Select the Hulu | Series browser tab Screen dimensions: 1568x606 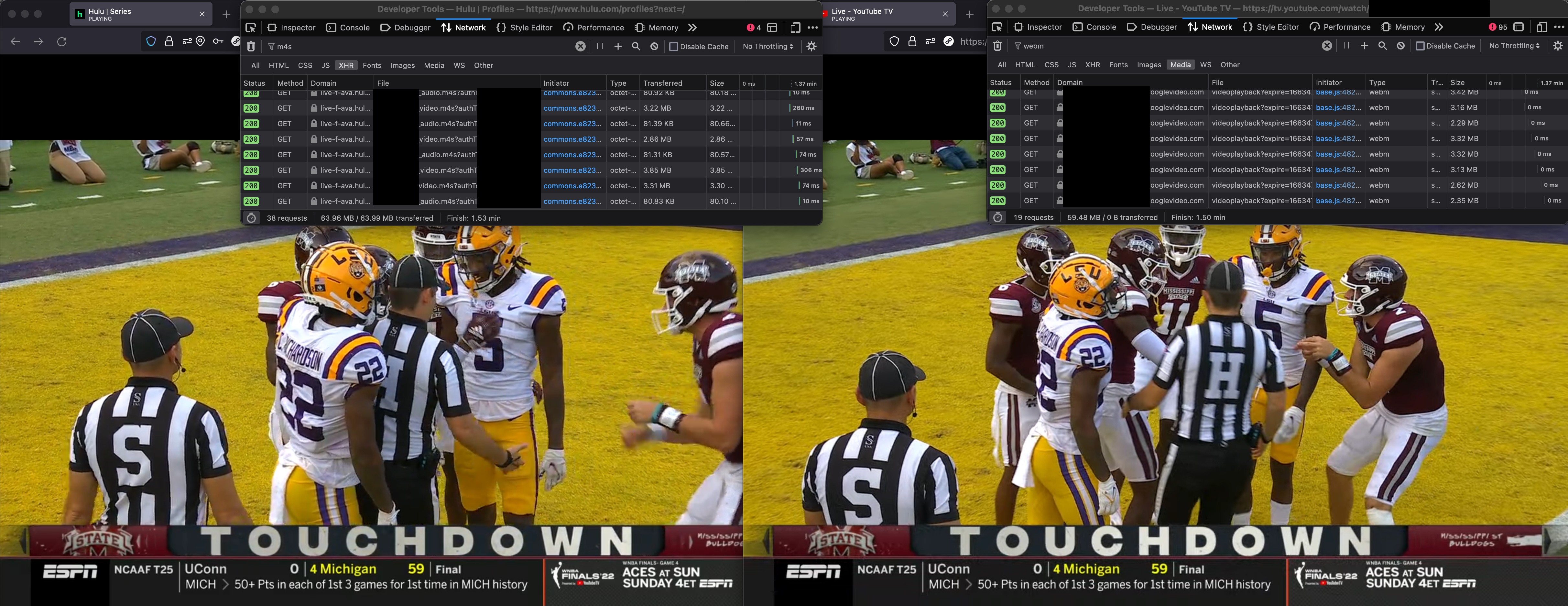pos(141,14)
